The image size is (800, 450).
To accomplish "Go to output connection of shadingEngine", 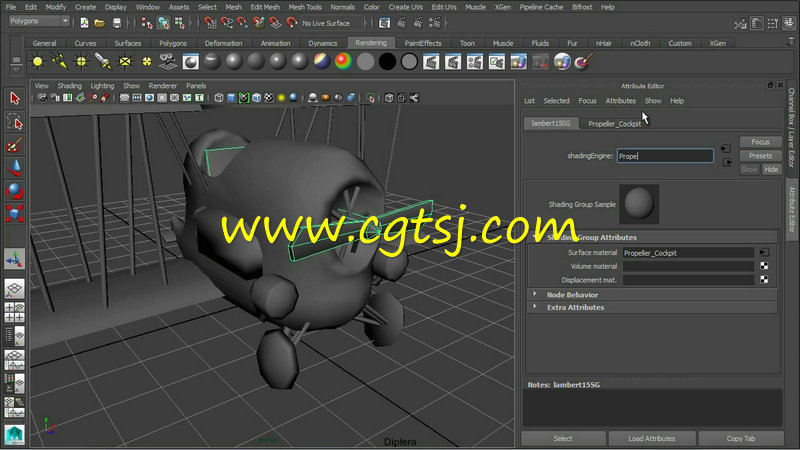I will [x=727, y=162].
